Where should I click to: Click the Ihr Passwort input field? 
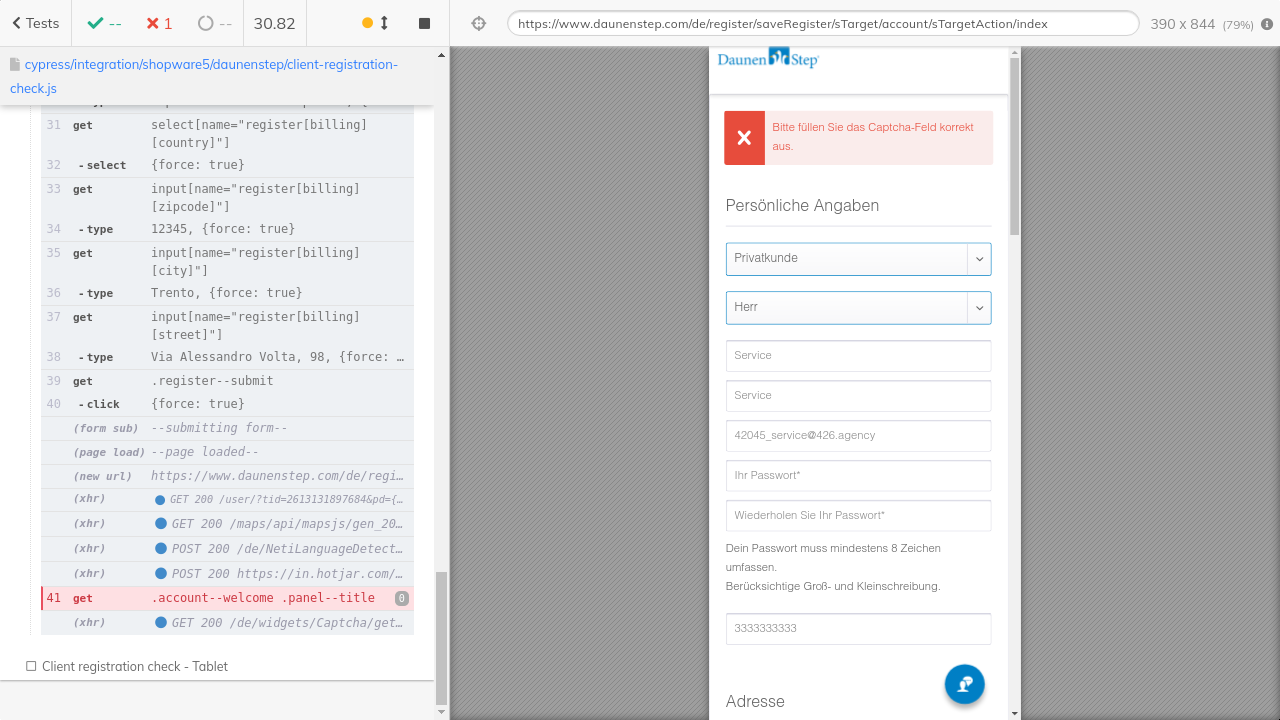click(x=858, y=476)
